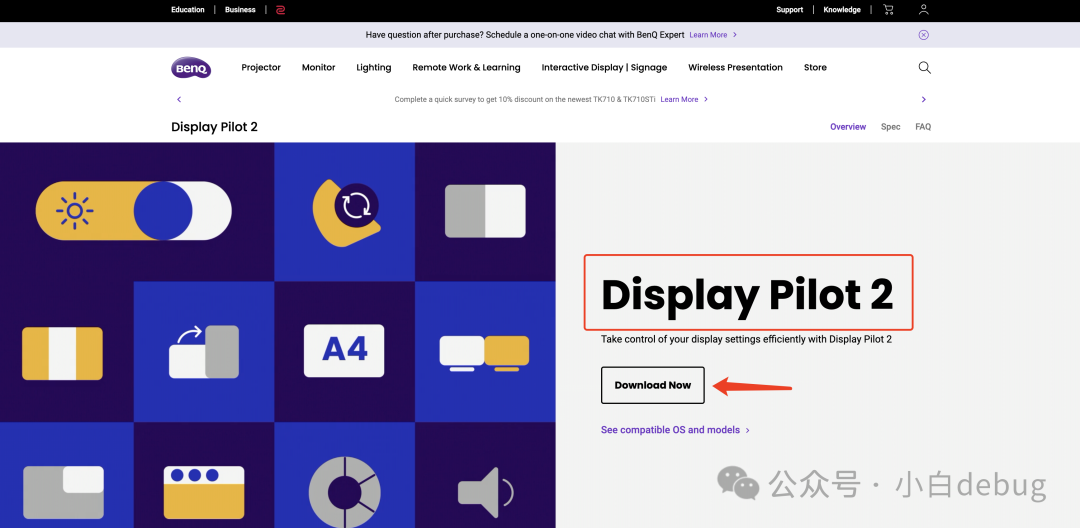Switch to the Spec tab
This screenshot has height=528, width=1080.
891,127
